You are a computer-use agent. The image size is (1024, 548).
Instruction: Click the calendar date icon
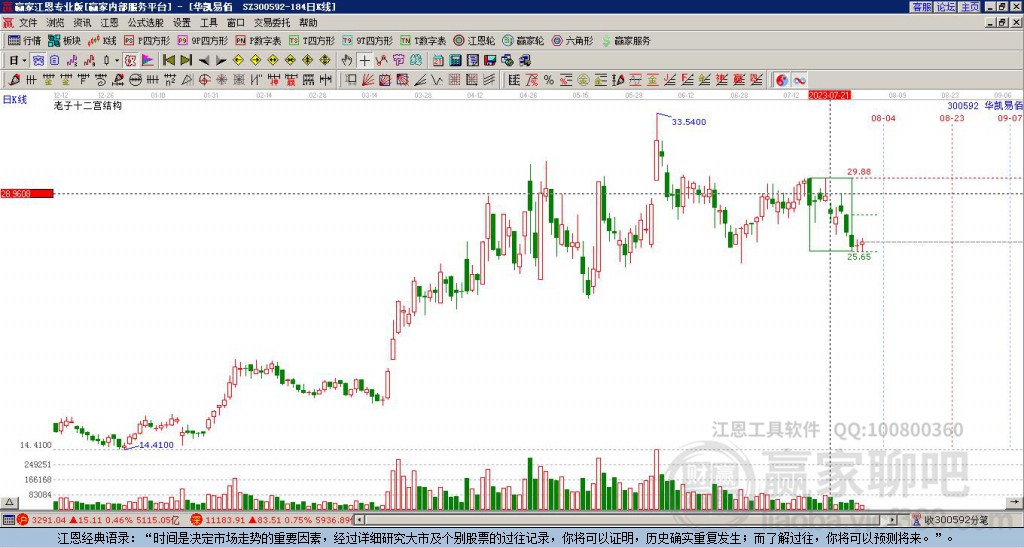point(438,60)
